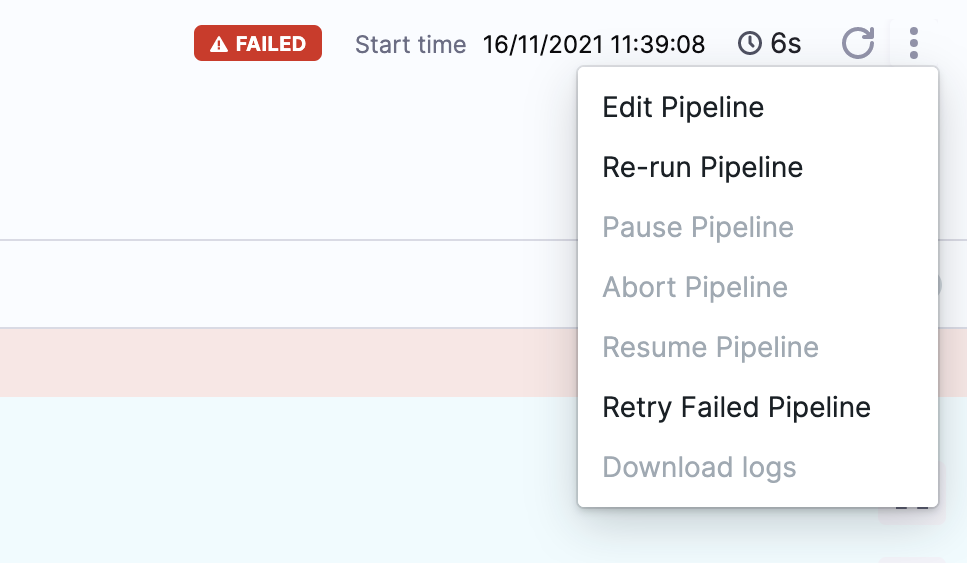This screenshot has height=563, width=967.
Task: Toggle the three-dot more options menu
Action: [x=913, y=43]
